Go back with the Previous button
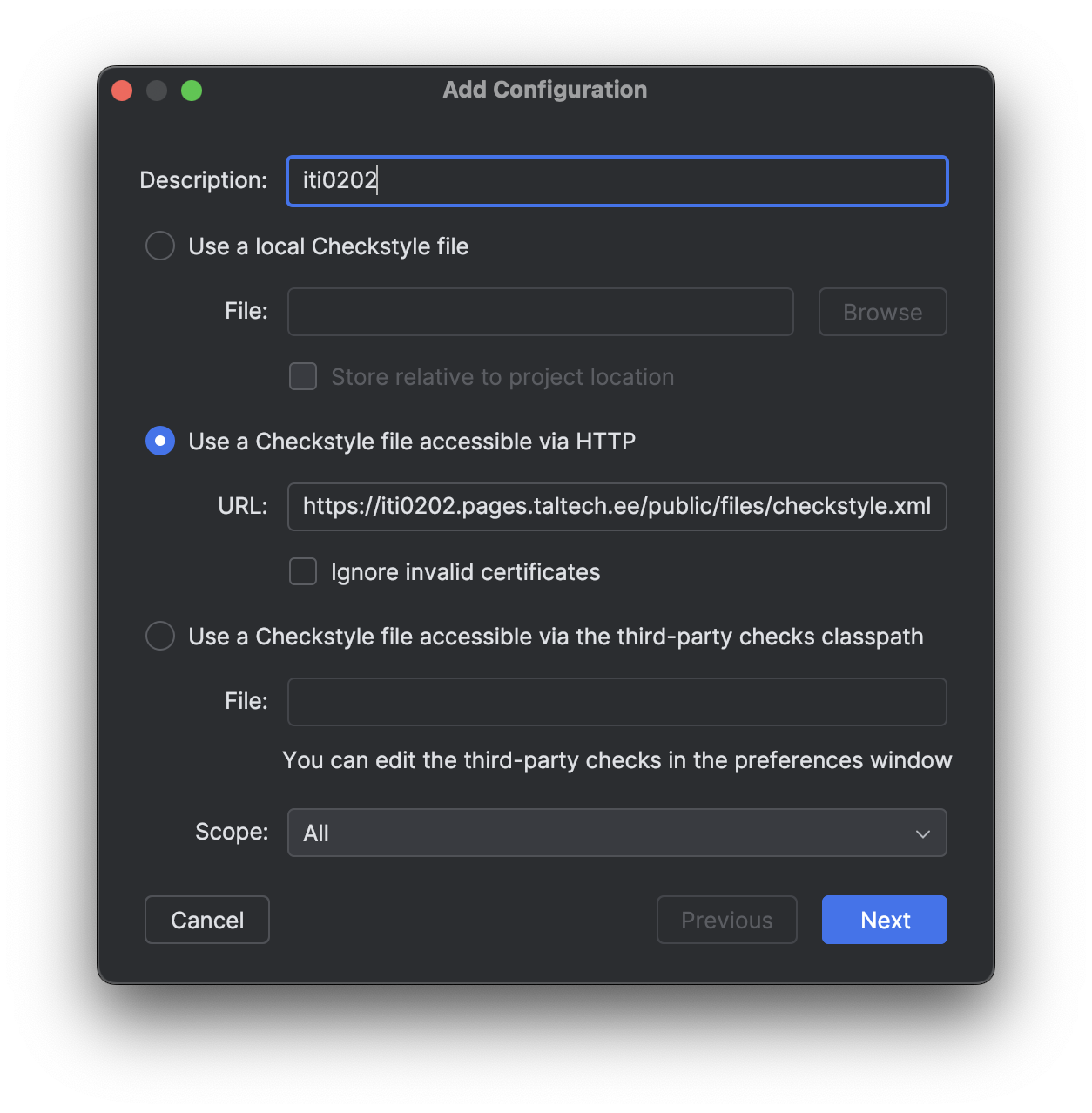This screenshot has height=1113, width=1092. (726, 920)
